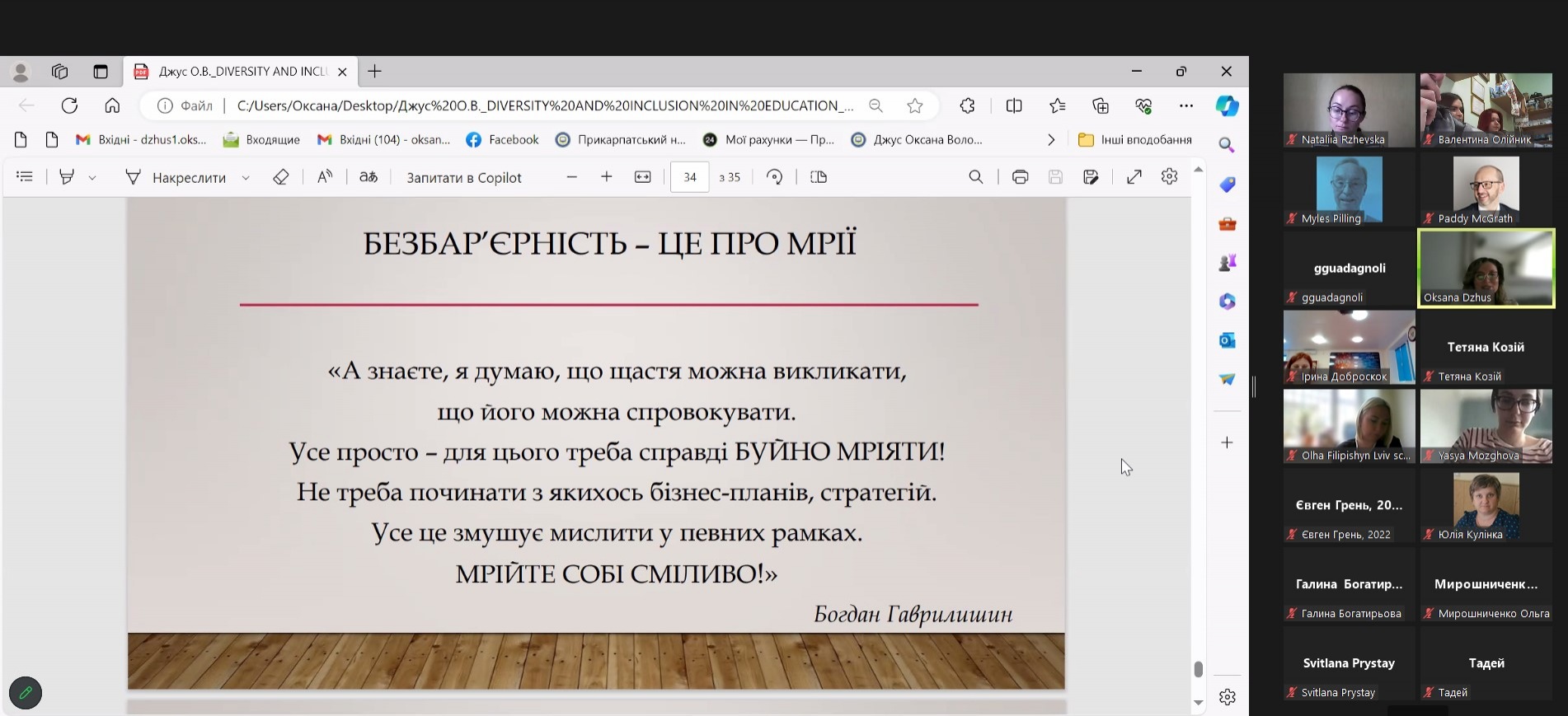Open Copilot sidebar icon
The image size is (1568, 716).
[x=1227, y=106]
